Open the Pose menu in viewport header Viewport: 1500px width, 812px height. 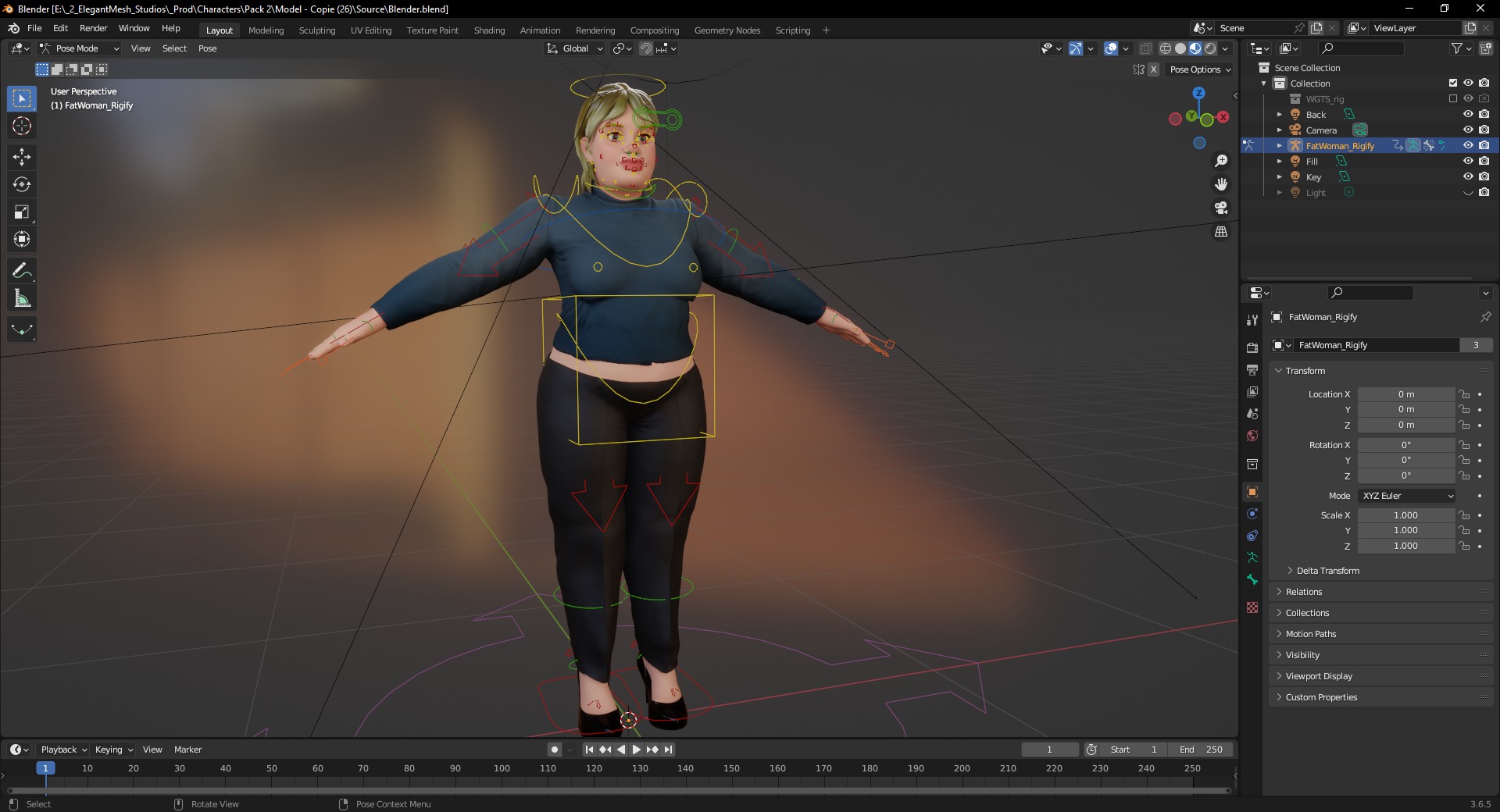coord(207,48)
